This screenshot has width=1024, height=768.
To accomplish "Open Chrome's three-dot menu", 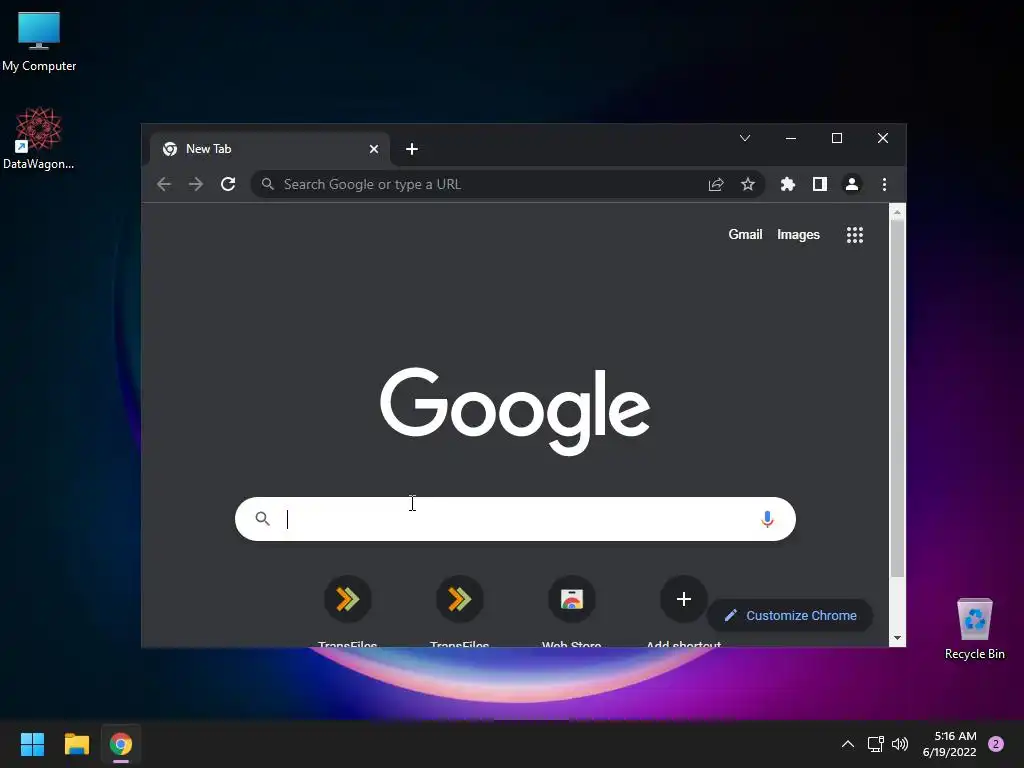I will 884,184.
